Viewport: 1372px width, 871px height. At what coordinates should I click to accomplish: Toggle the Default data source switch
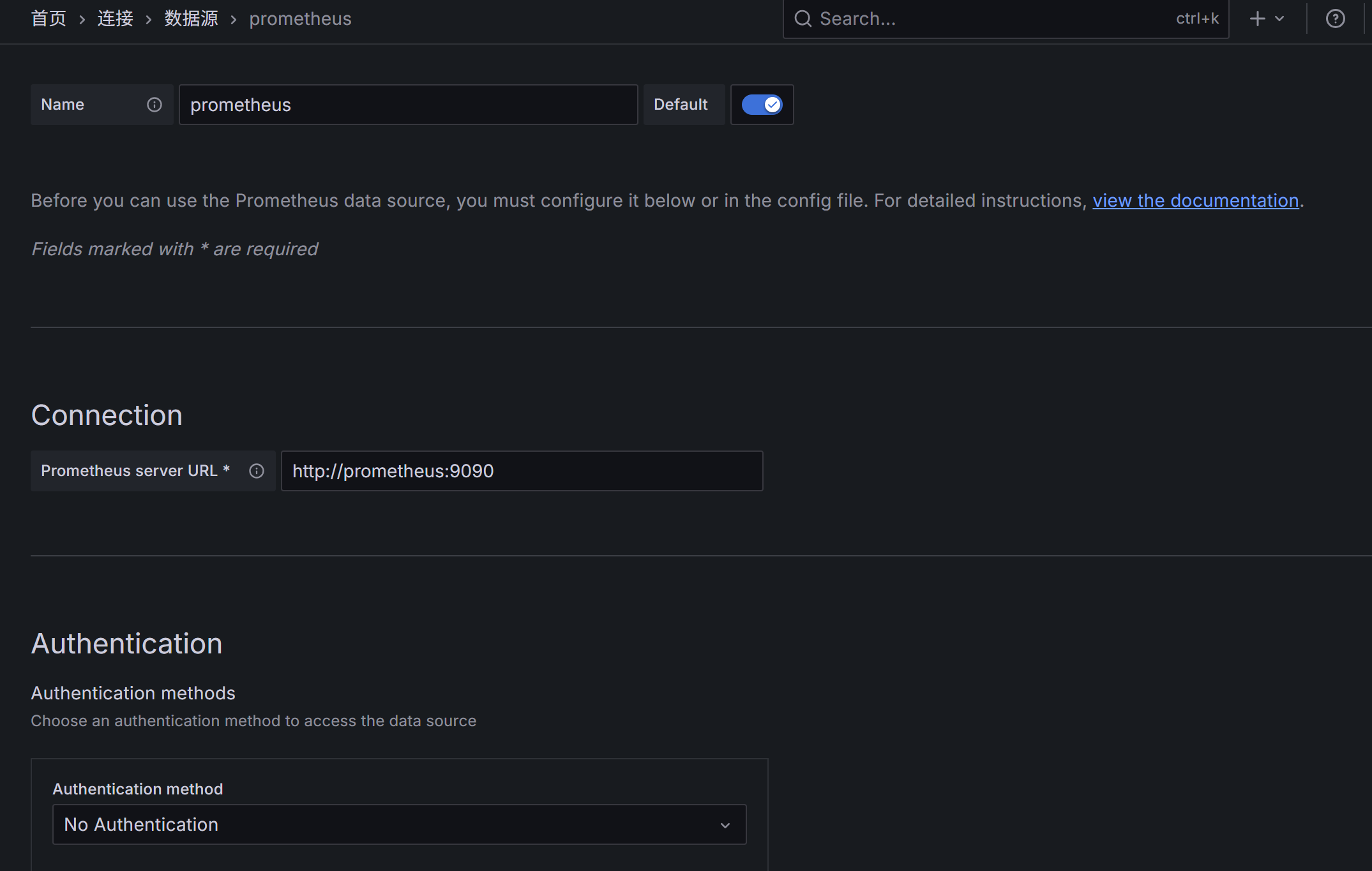click(762, 105)
